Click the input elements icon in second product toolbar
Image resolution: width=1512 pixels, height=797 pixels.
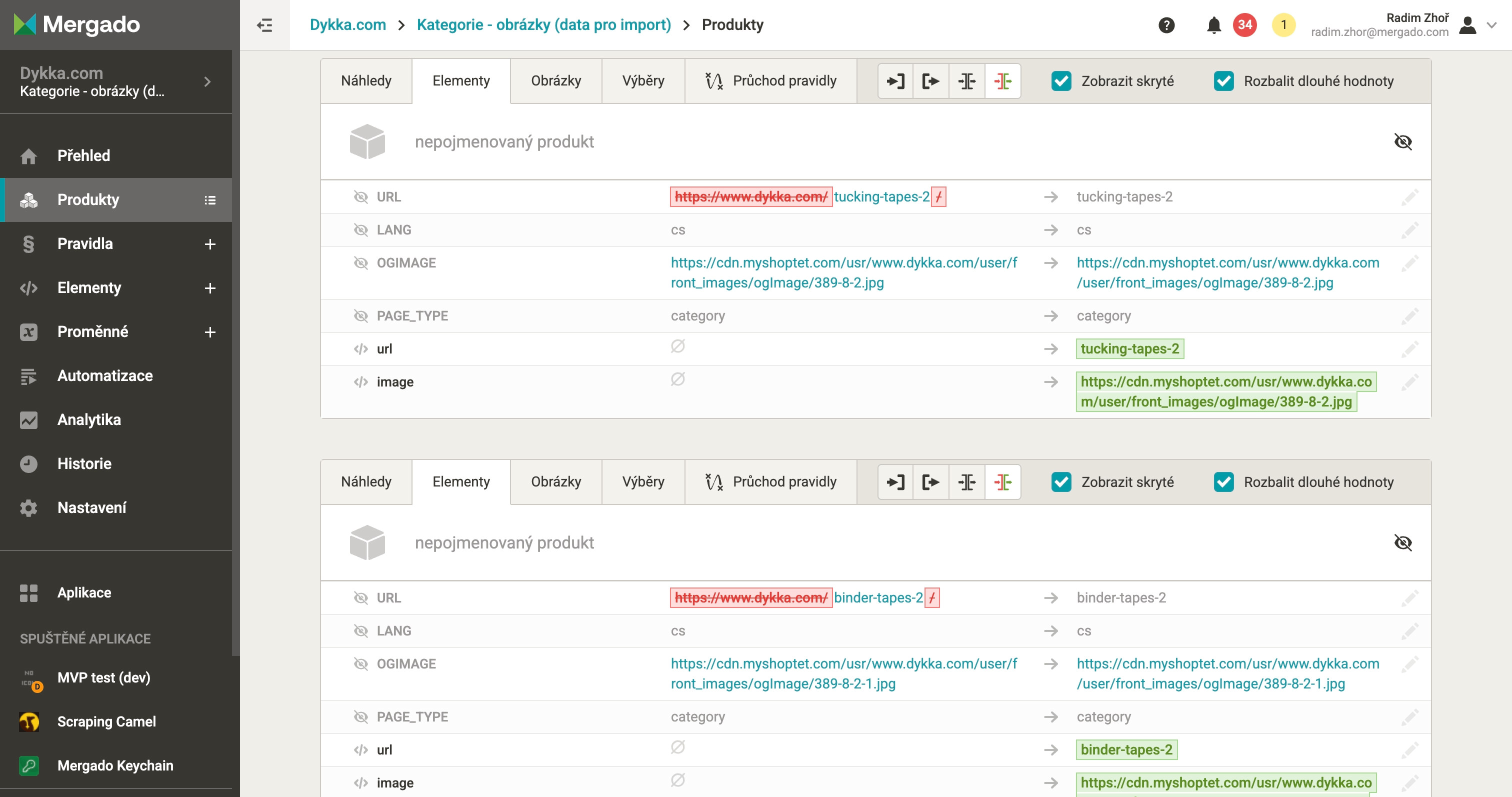point(895,482)
